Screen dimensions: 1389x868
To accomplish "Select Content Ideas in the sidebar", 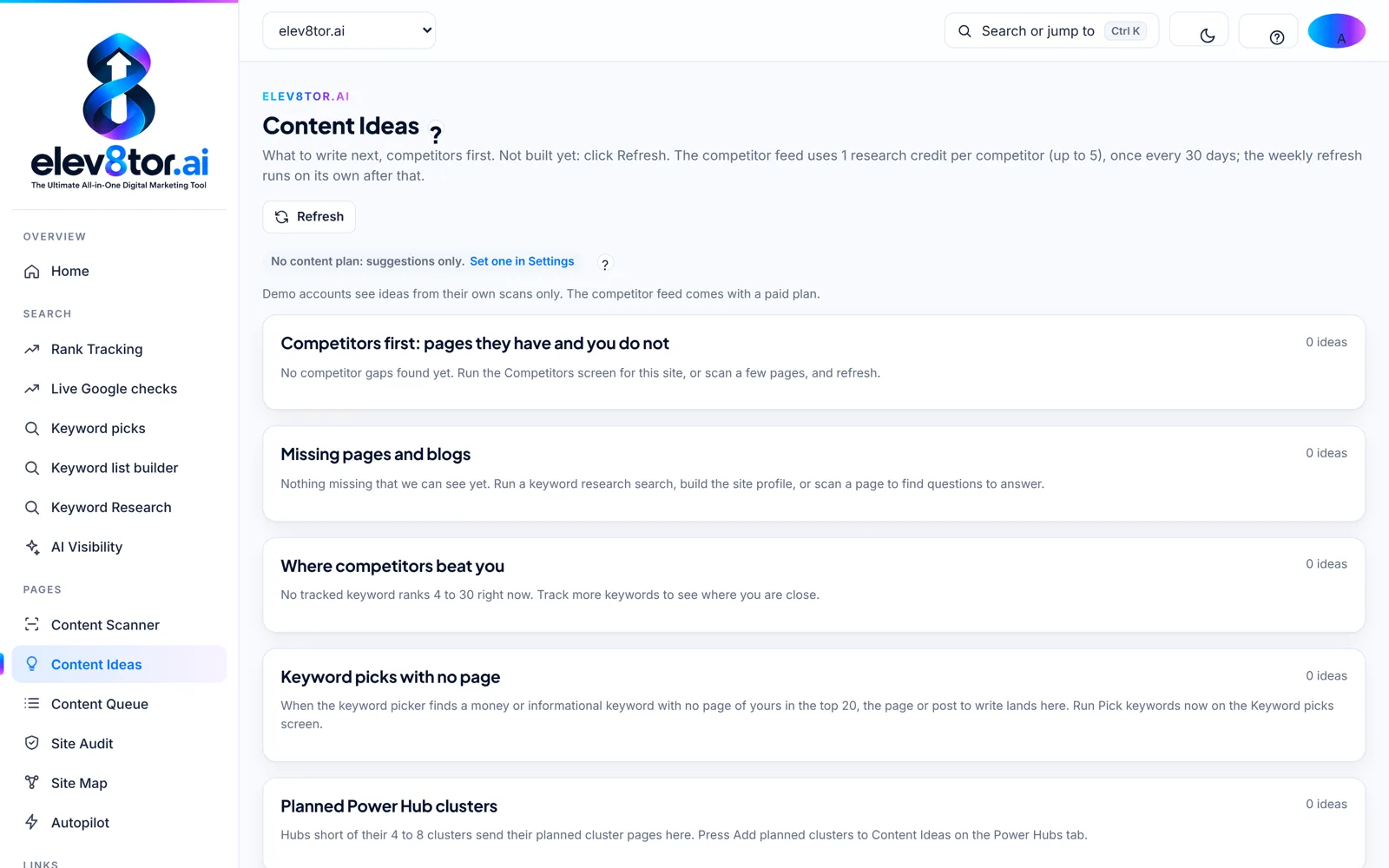I will [119, 664].
